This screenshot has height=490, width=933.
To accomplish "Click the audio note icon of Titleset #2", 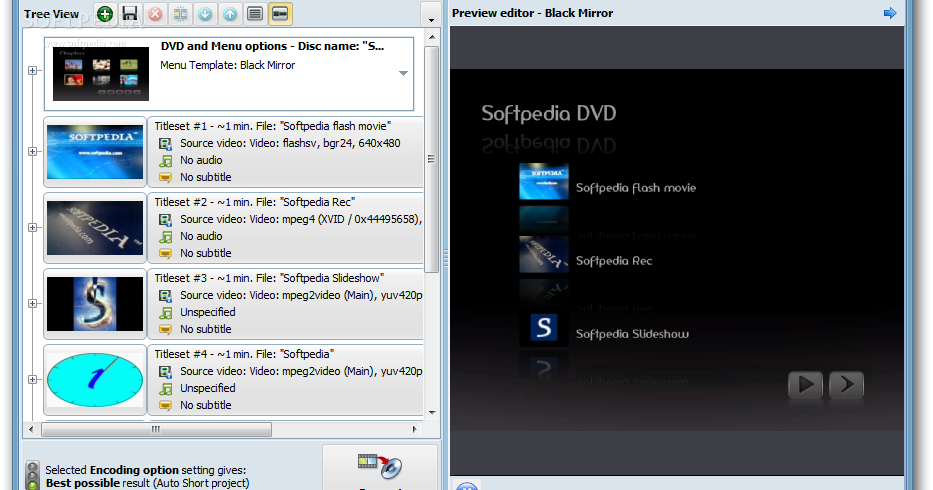I will point(165,236).
